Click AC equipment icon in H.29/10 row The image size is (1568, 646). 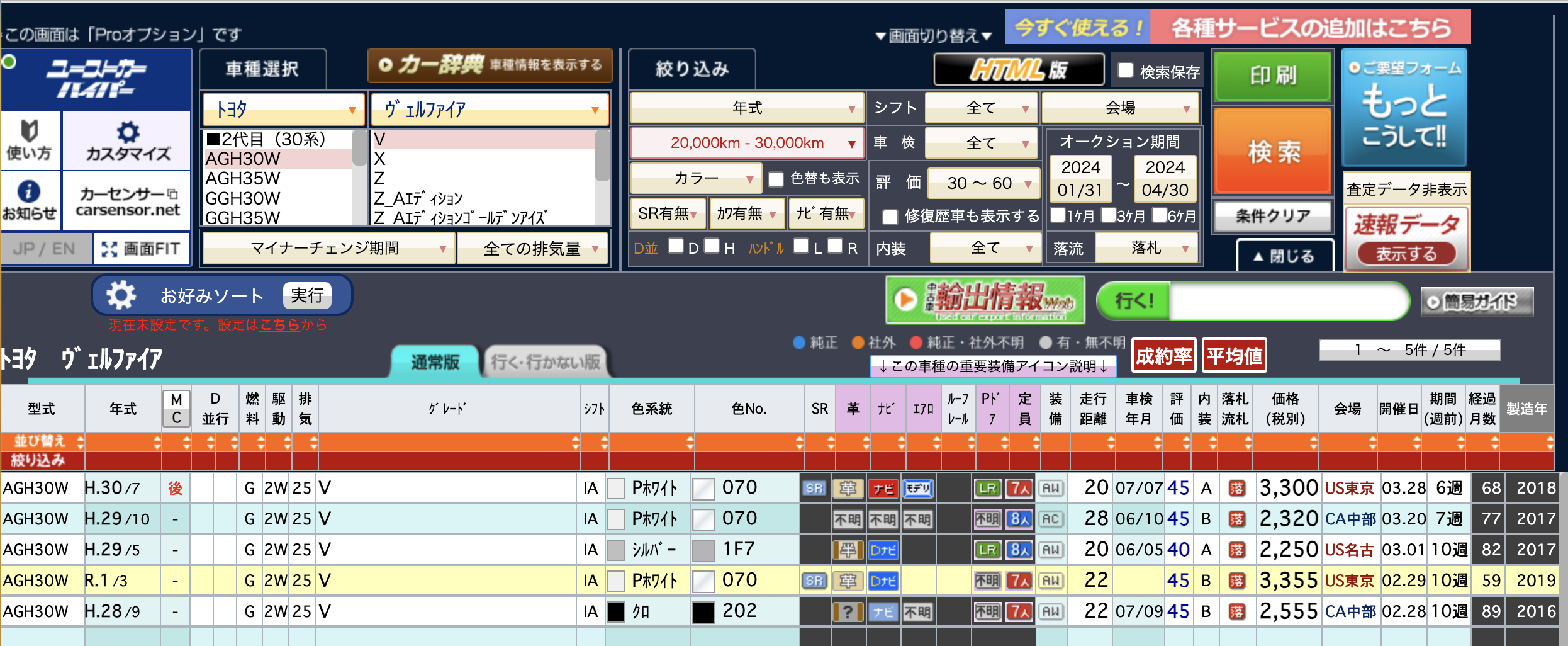point(1051,519)
